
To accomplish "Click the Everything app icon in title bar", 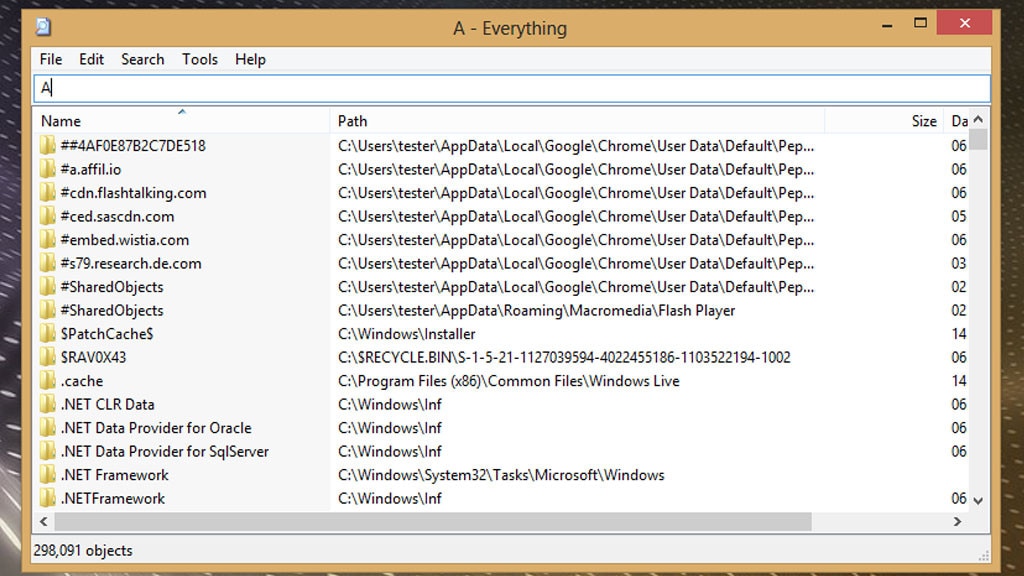I will pyautogui.click(x=43, y=28).
